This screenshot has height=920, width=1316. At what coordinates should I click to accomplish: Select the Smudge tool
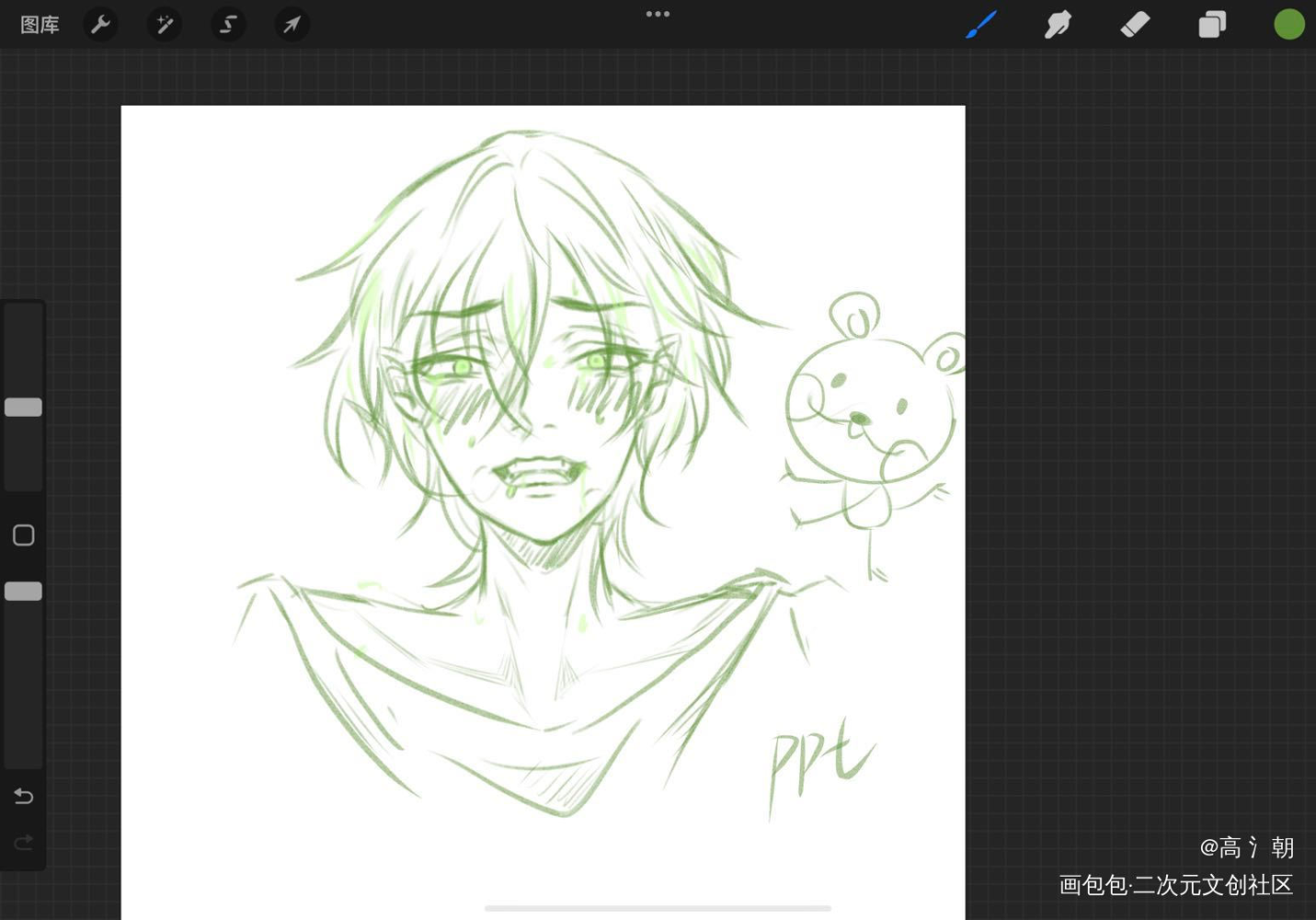click(1059, 25)
